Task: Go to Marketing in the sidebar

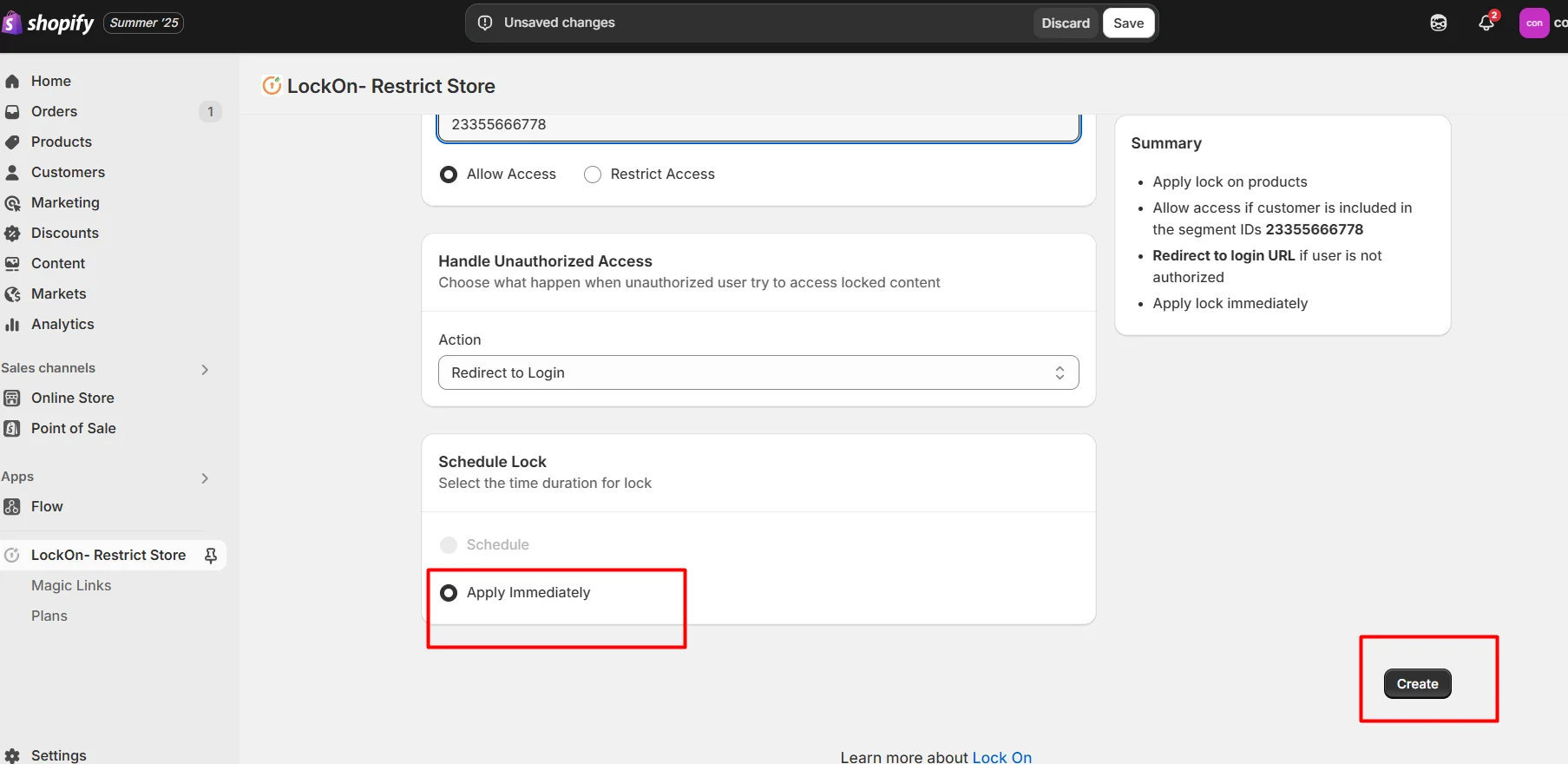Action: point(65,202)
